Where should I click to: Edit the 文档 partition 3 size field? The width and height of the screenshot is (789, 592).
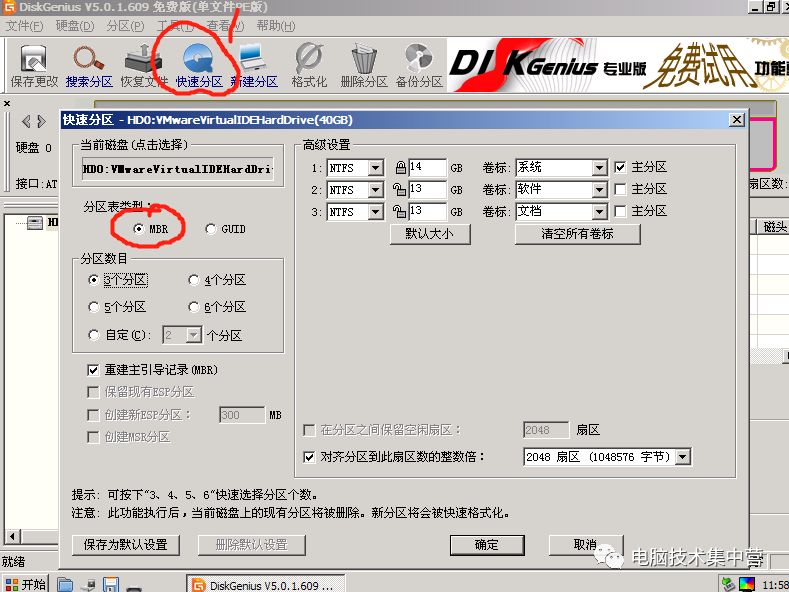(427, 212)
